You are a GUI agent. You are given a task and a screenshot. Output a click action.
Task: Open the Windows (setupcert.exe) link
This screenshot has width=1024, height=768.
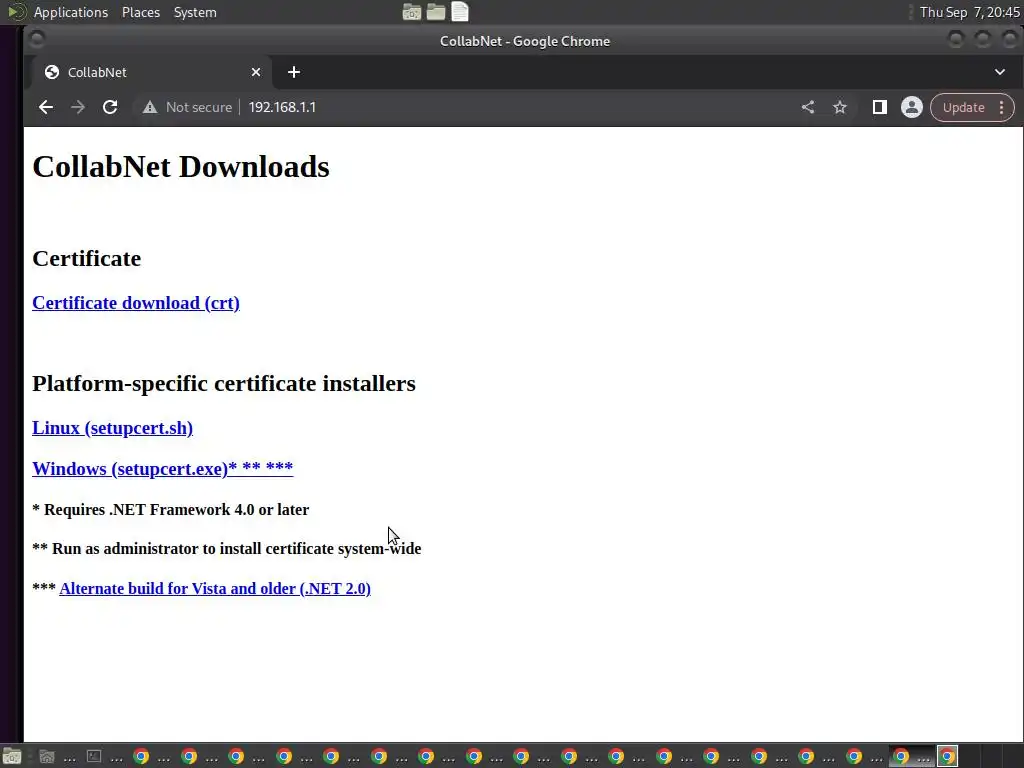(x=163, y=468)
